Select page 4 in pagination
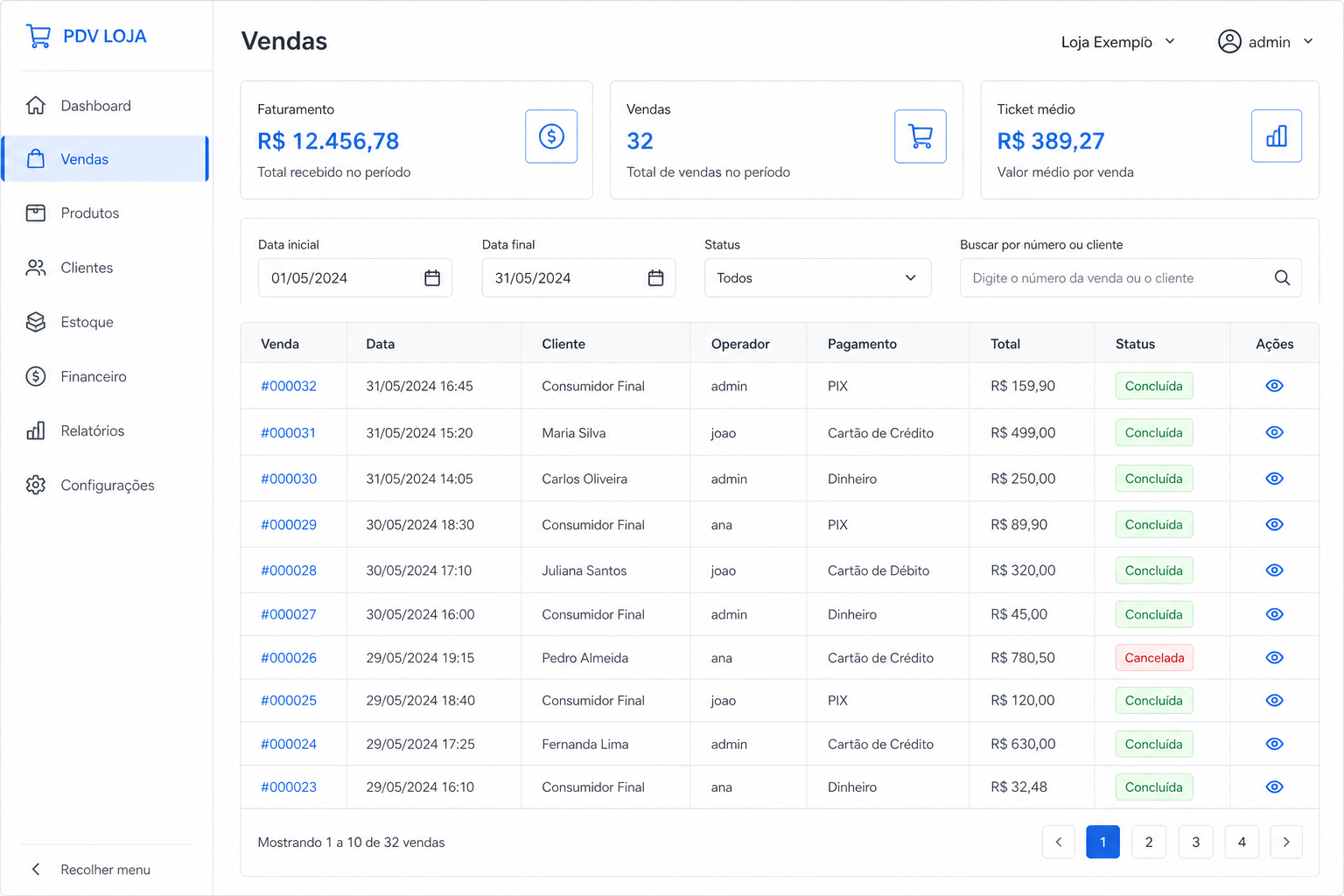The width and height of the screenshot is (1344, 896). 1242,842
